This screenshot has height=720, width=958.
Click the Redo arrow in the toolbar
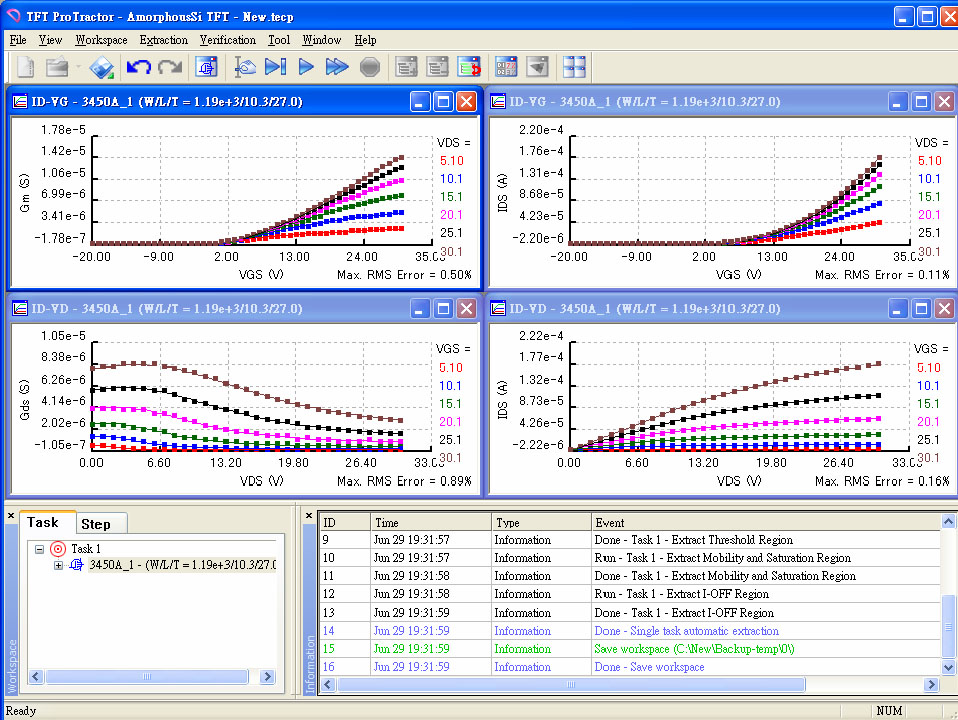click(169, 67)
